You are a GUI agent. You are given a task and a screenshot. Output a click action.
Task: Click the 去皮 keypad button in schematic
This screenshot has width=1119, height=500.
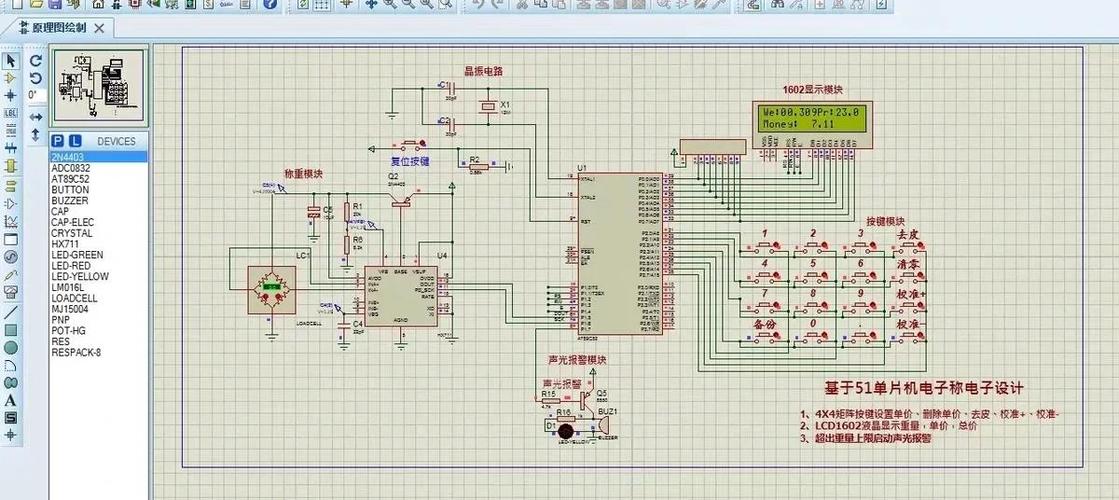[908, 247]
